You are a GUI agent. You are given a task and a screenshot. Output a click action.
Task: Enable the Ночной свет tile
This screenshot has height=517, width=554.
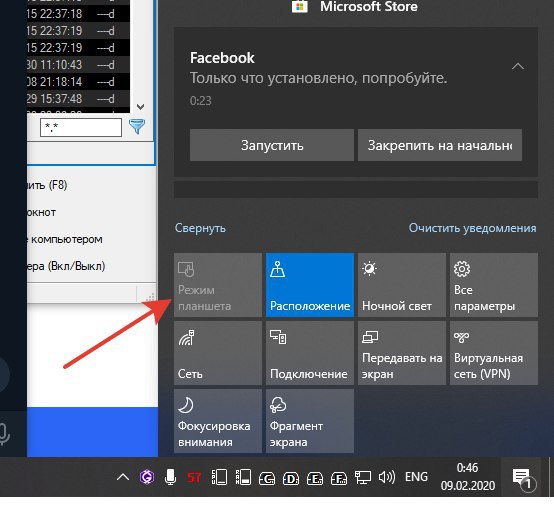pyautogui.click(x=402, y=285)
